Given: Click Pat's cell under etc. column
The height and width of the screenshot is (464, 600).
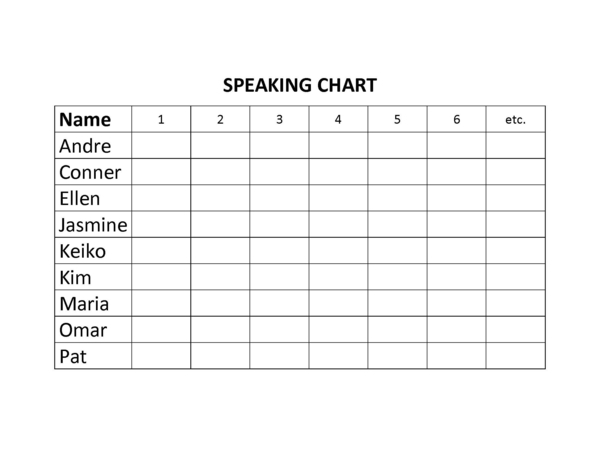Looking at the screenshot, I should coord(515,356).
